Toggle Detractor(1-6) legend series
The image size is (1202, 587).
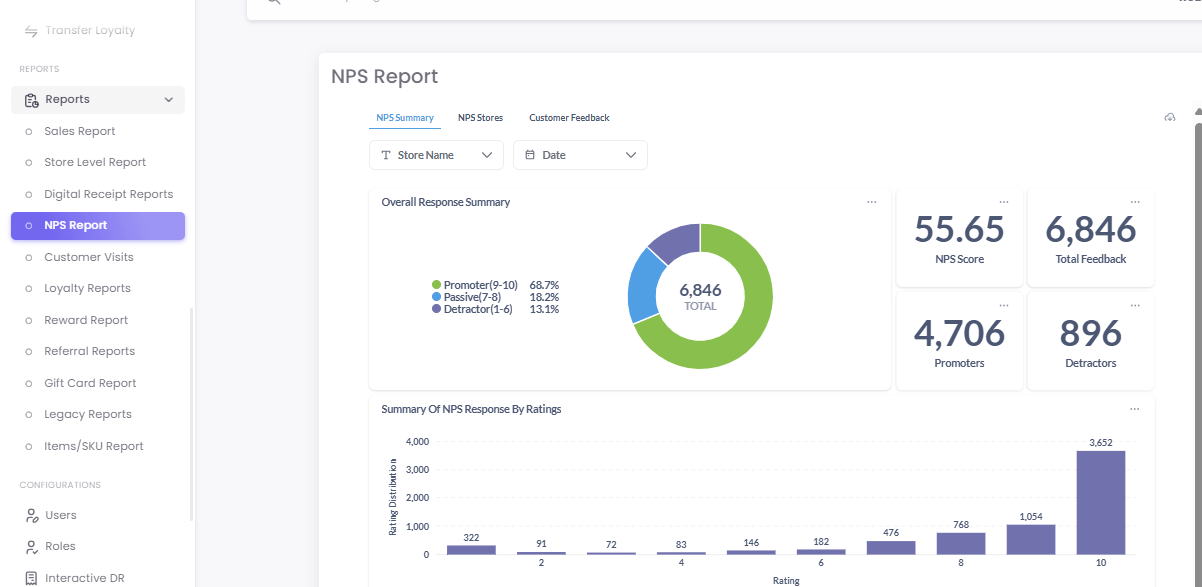[477, 309]
